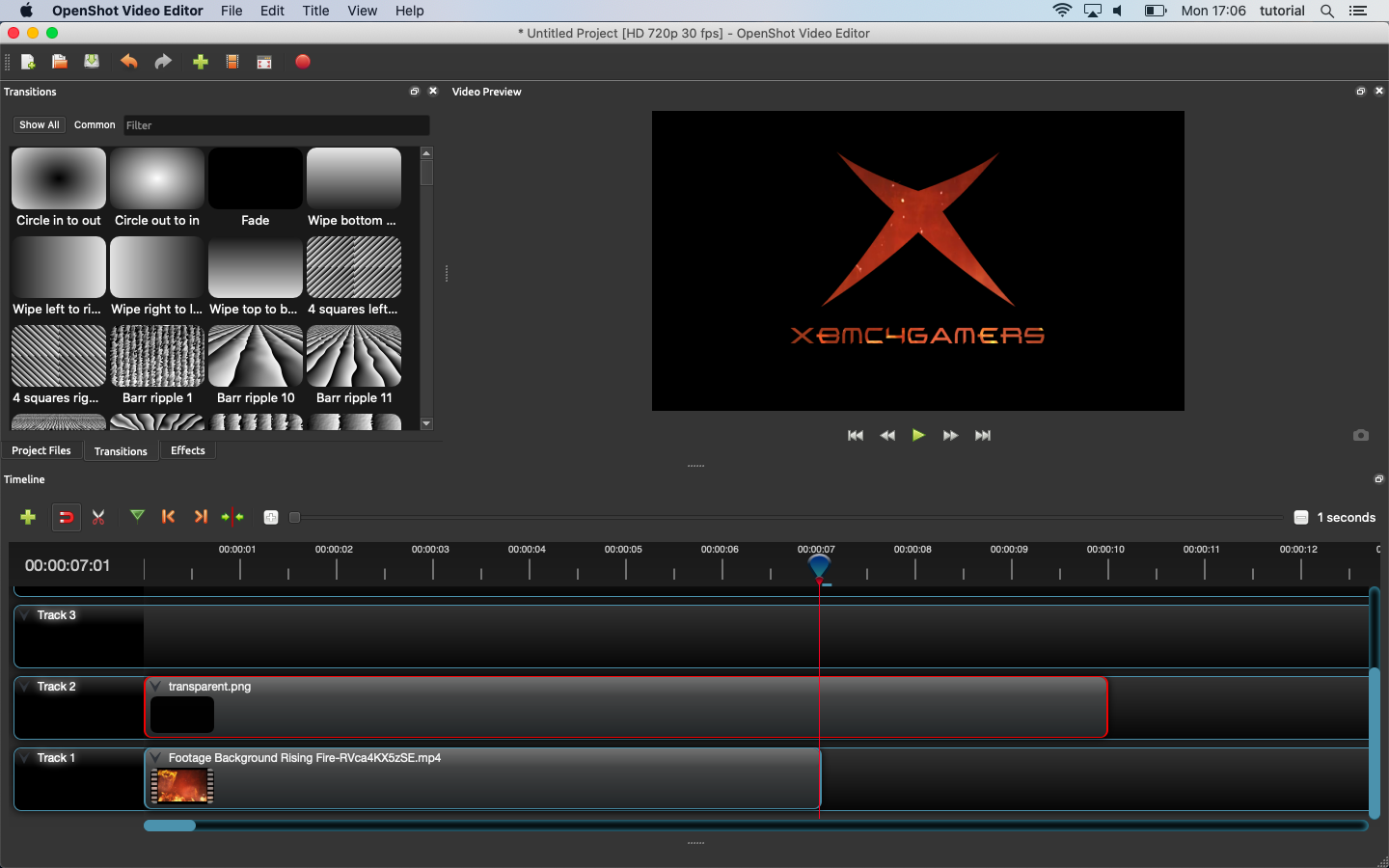Add a marker with green triangle icon

(137, 516)
